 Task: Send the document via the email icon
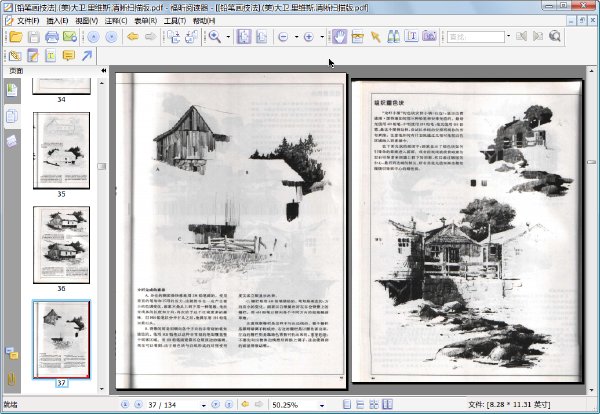point(70,37)
